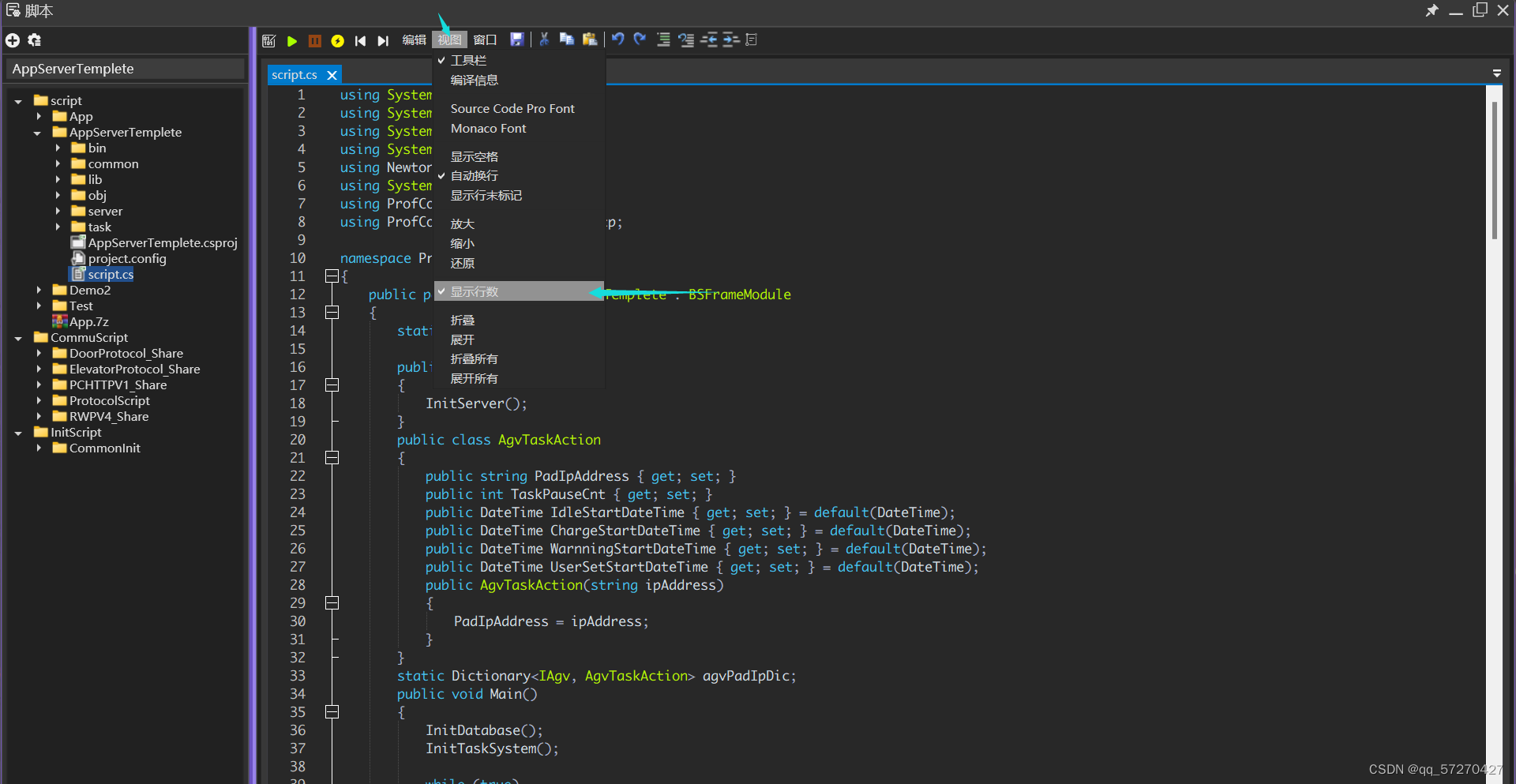This screenshot has width=1516, height=784.
Task: Click the editor vertical scrollbar thumb
Action: coord(1495,170)
